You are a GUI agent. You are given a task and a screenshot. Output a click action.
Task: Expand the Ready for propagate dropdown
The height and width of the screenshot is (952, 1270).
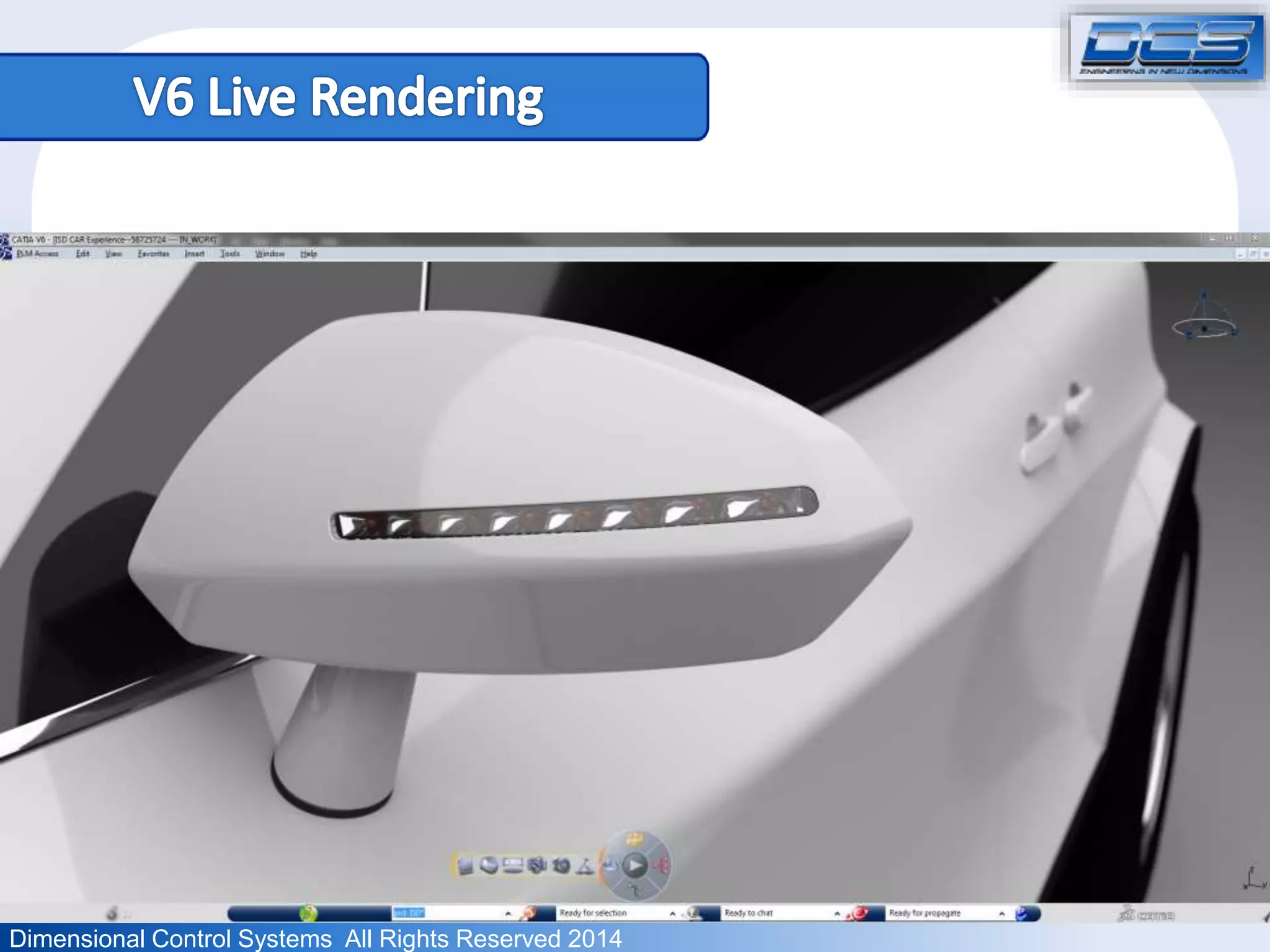point(1001,914)
